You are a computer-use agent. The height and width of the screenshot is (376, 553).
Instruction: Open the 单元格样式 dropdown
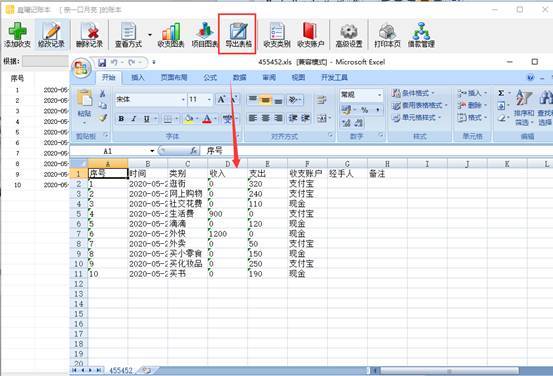click(417, 117)
